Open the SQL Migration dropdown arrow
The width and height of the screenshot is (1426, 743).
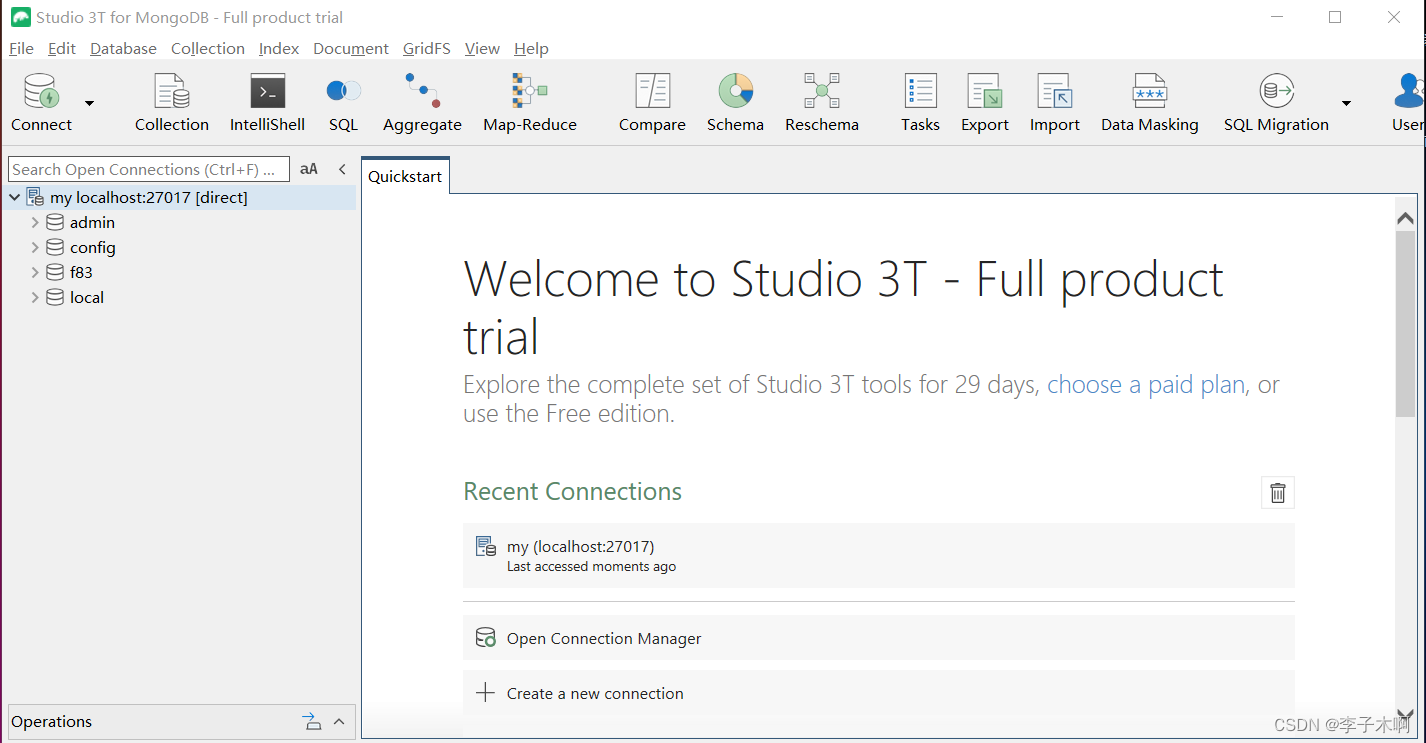1346,103
